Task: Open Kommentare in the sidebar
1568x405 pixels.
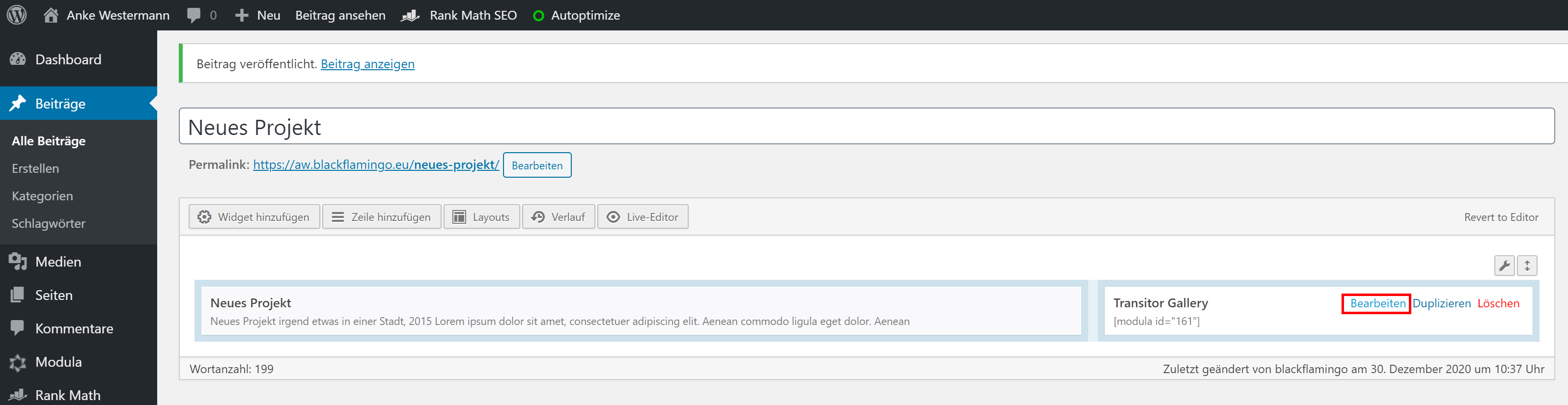Action: 74,328
